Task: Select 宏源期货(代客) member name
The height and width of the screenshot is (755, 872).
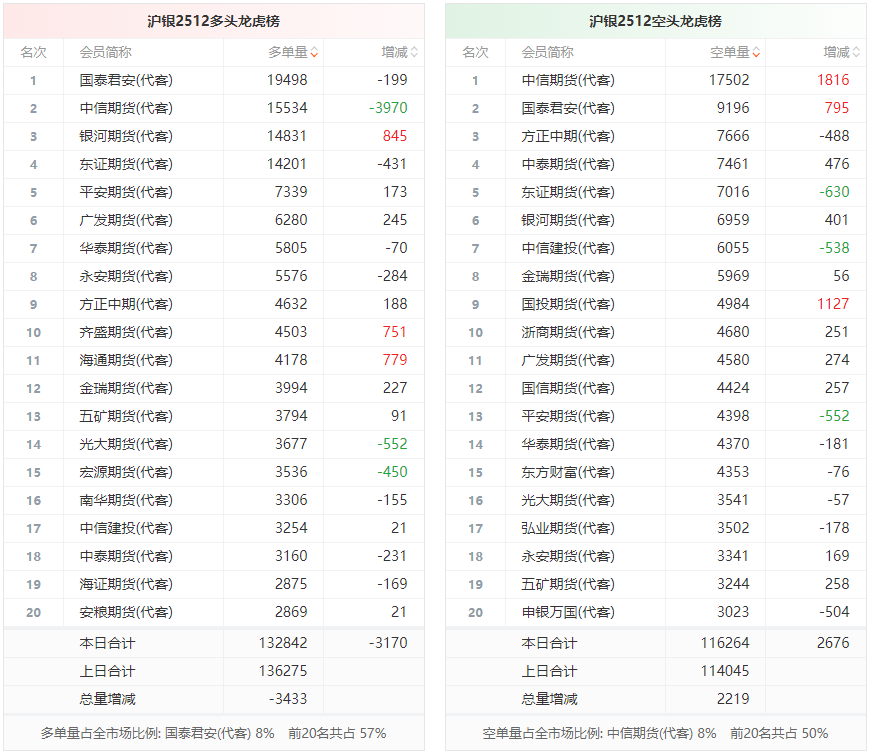Action: tap(126, 473)
